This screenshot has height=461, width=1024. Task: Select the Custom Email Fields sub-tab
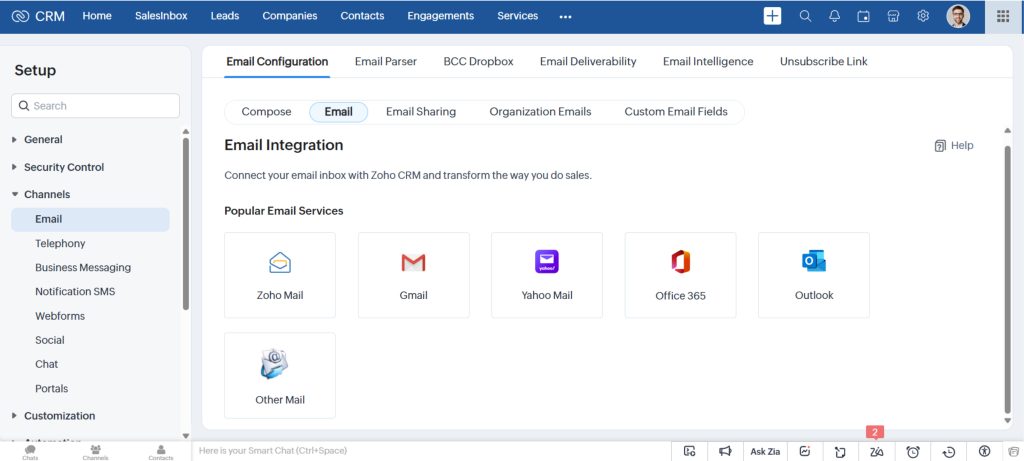[x=676, y=112]
